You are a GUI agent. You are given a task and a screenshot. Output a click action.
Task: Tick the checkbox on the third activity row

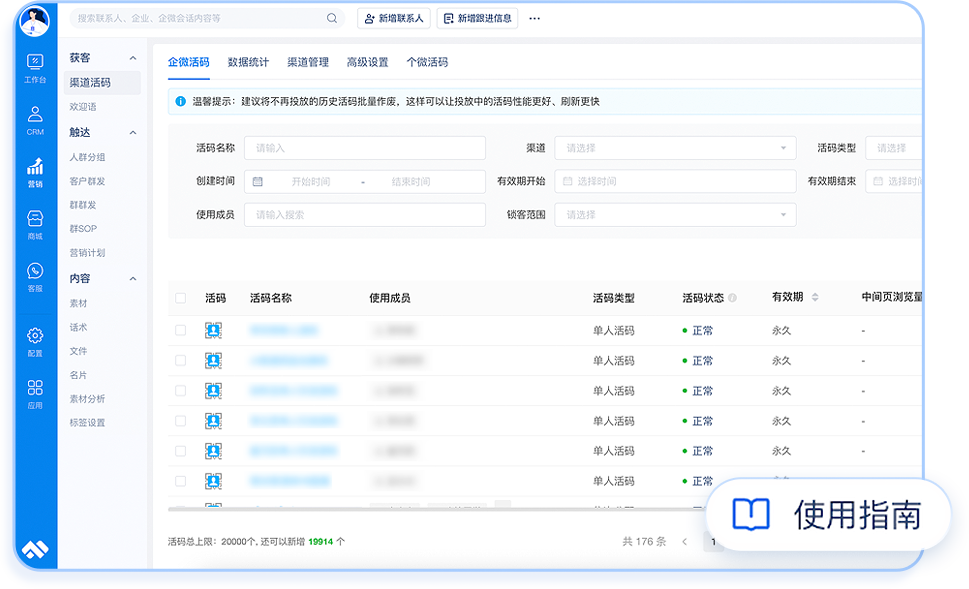(x=181, y=390)
